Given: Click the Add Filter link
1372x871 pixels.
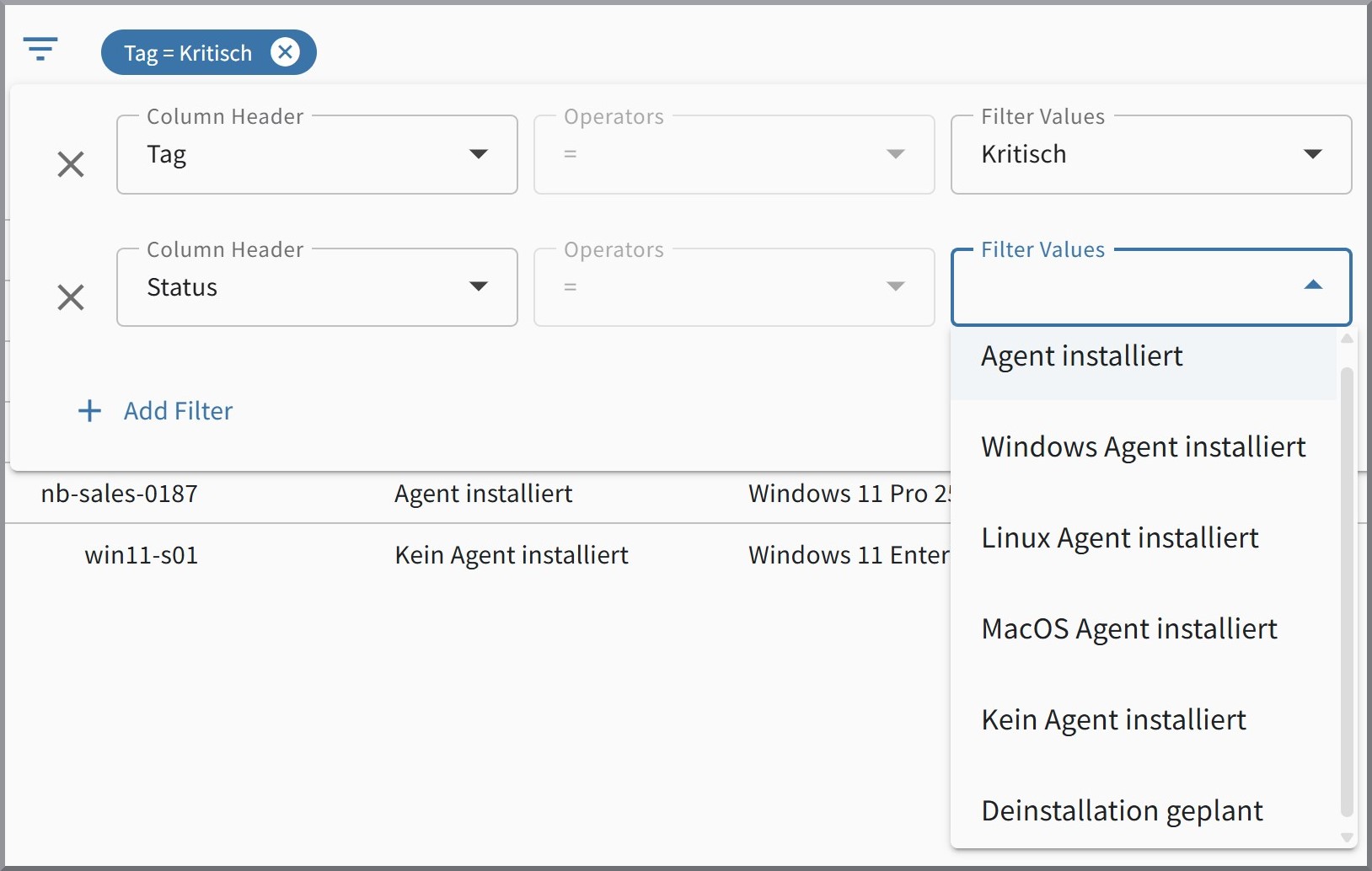Looking at the screenshot, I should (x=178, y=411).
